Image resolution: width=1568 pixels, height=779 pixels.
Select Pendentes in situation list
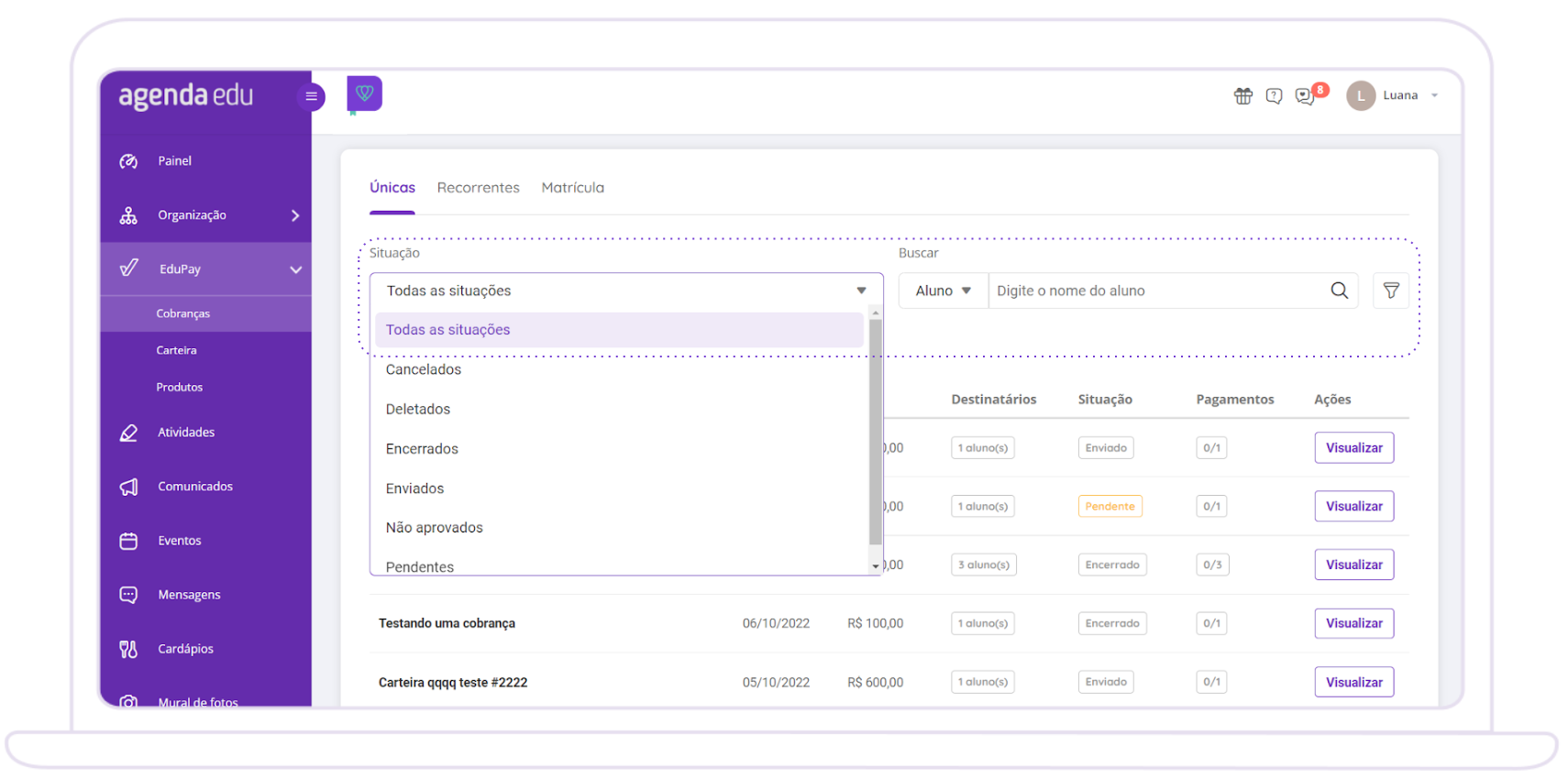point(619,565)
